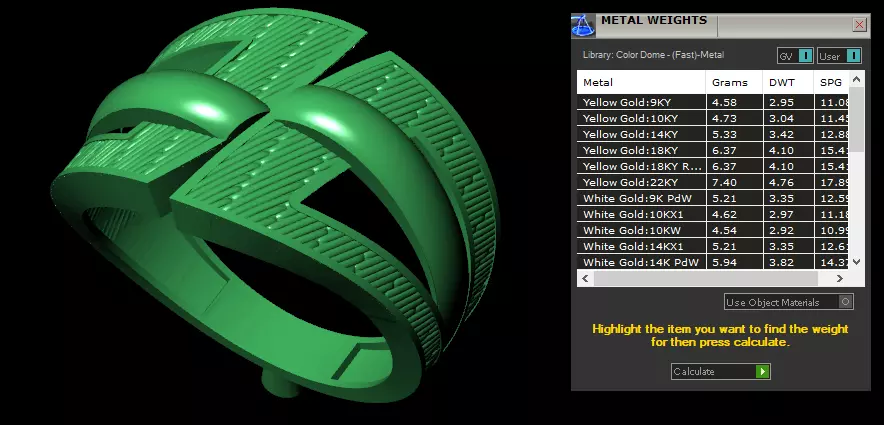Click the 7.40 grams value
Viewport: 884px width, 425px height.
point(722,182)
